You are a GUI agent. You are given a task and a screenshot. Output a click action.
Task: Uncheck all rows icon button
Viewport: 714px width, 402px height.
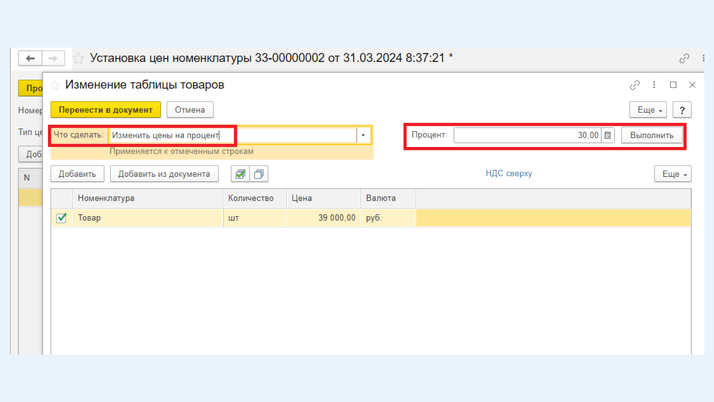(259, 174)
